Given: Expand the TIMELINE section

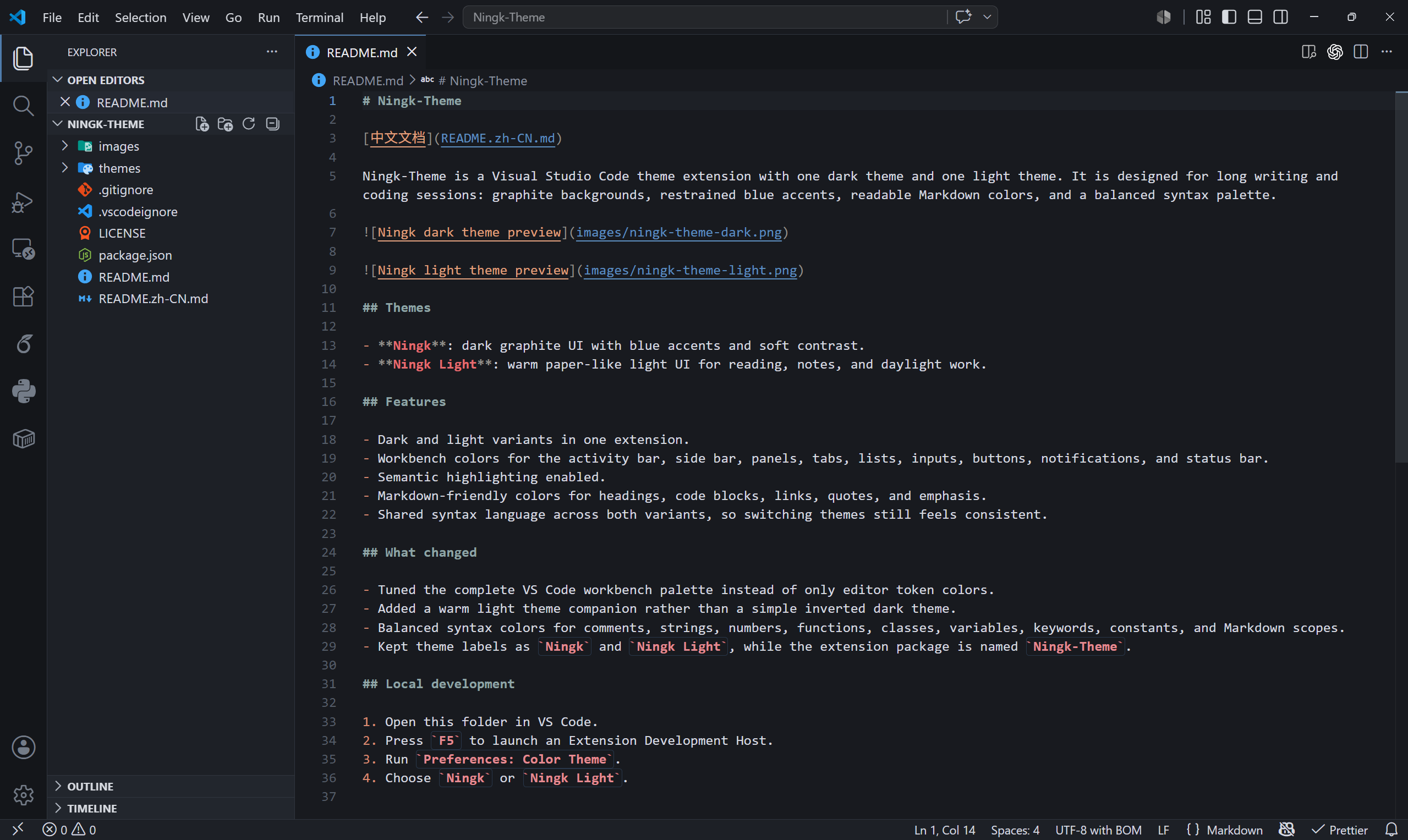Looking at the screenshot, I should 170,808.
